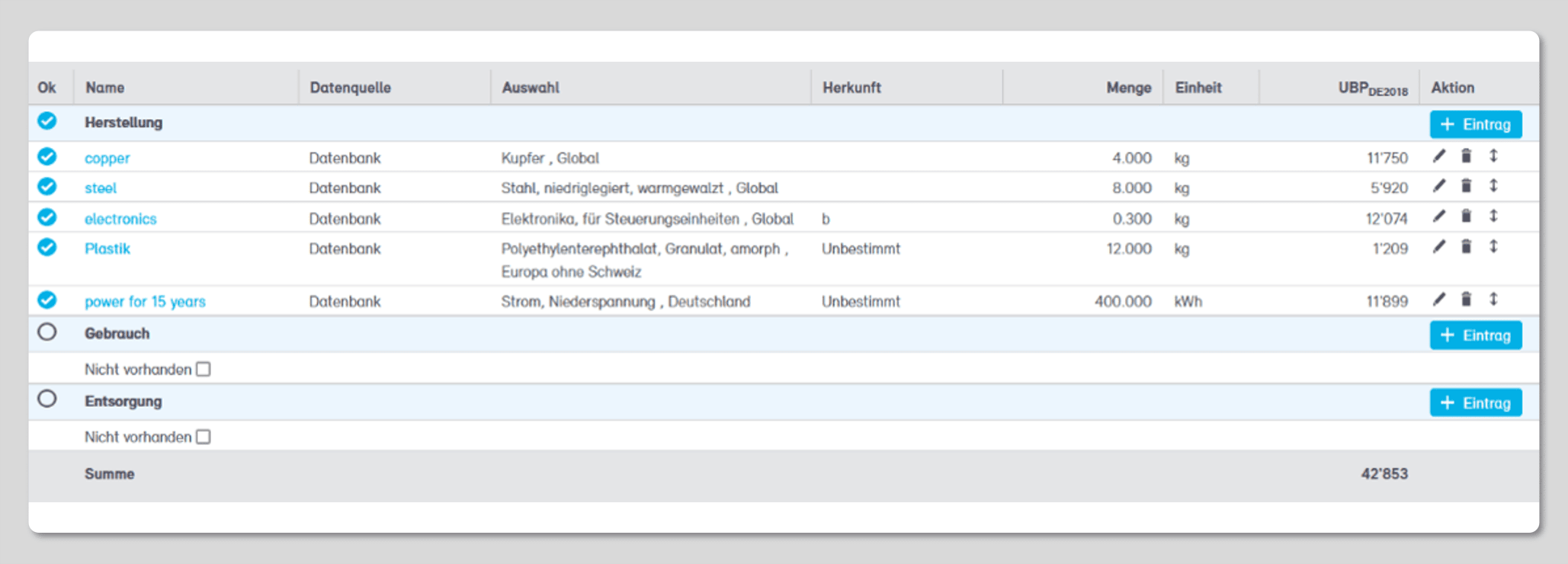Click the Aktion column header
This screenshot has height=564, width=1568.
pyautogui.click(x=1453, y=88)
